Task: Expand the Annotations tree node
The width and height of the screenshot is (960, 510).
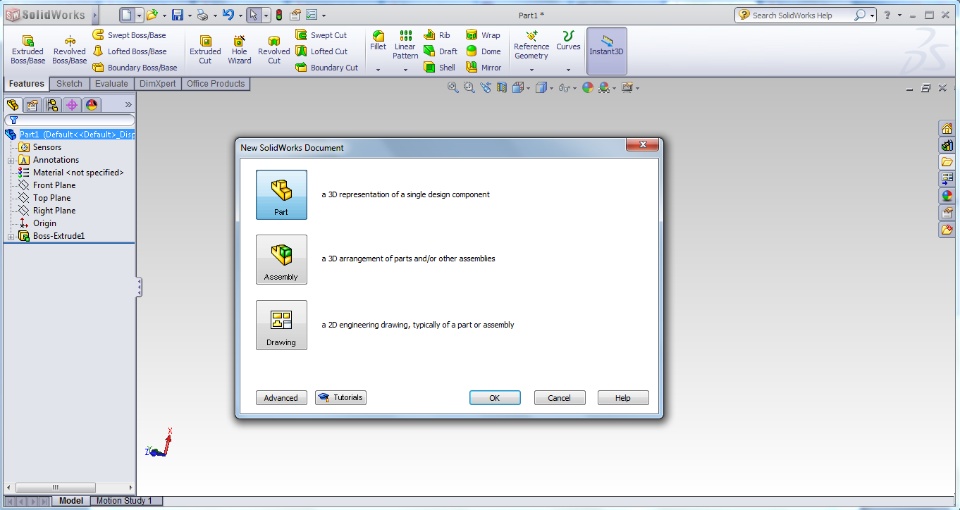Action: click(10, 160)
